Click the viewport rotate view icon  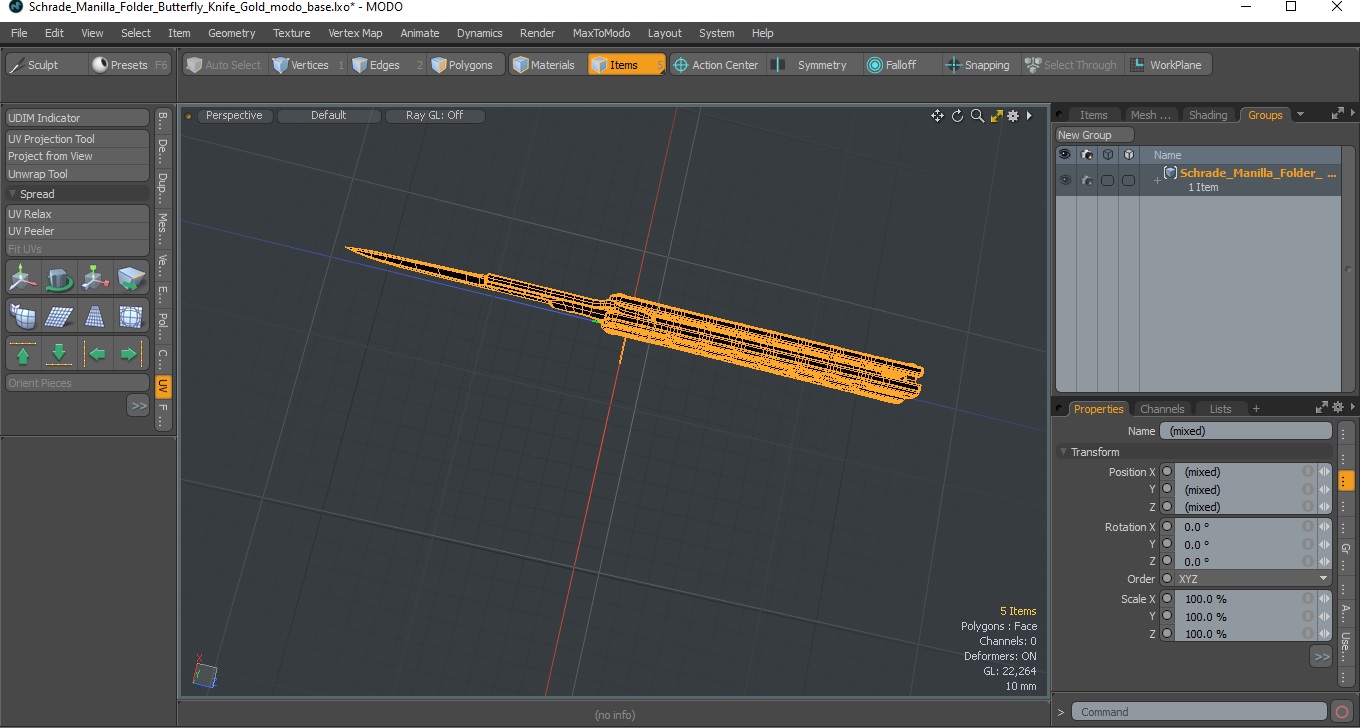(957, 116)
